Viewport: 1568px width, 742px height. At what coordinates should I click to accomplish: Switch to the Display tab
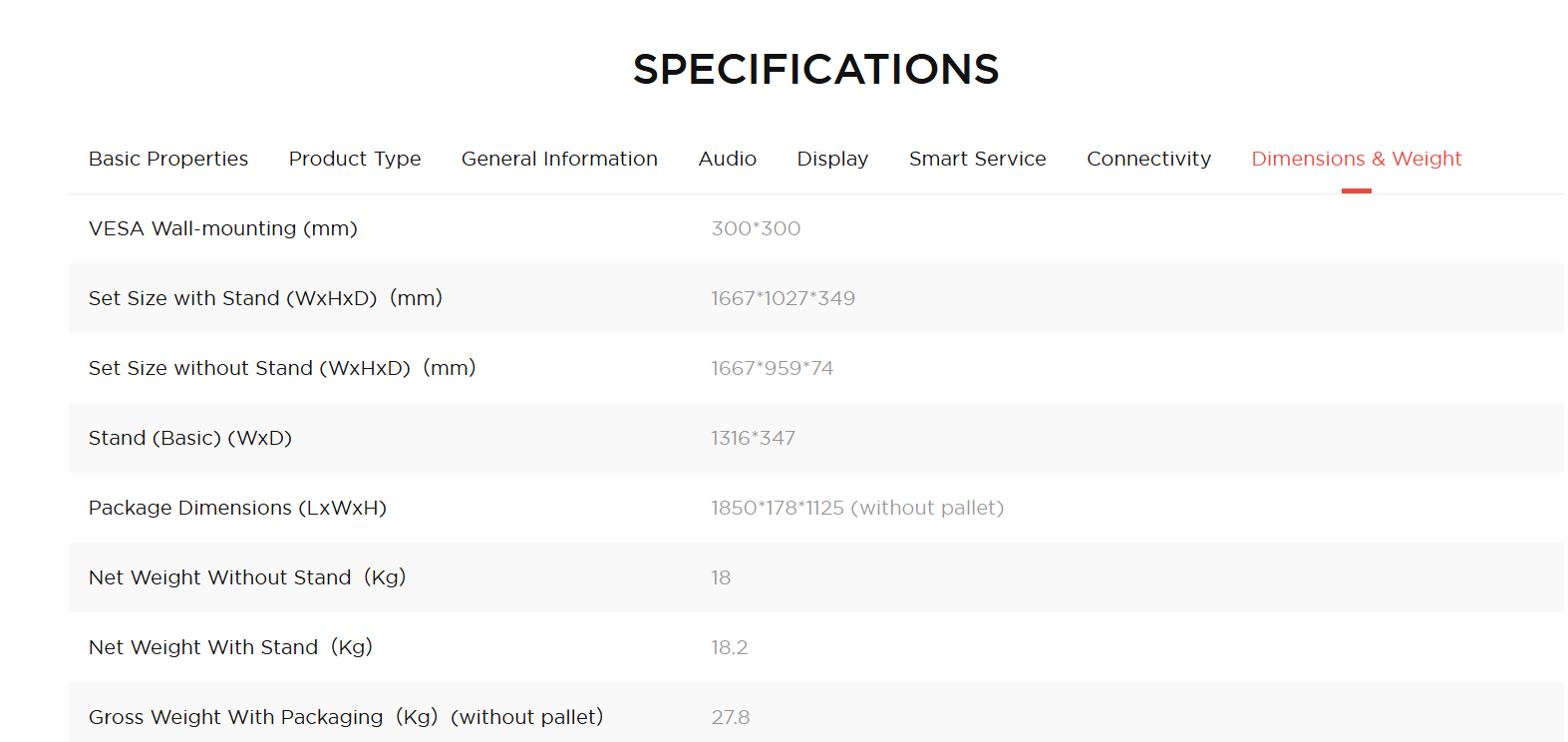pos(832,159)
